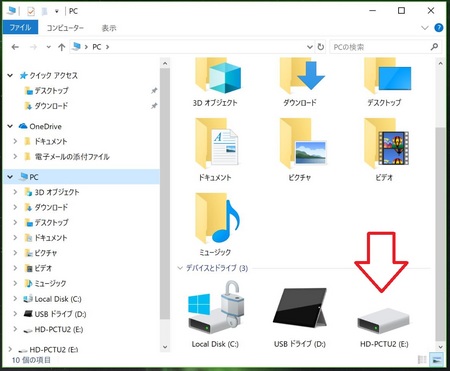Screen dimensions: 450x371
Task: Switch to large icons view
Action: (x=436, y=360)
